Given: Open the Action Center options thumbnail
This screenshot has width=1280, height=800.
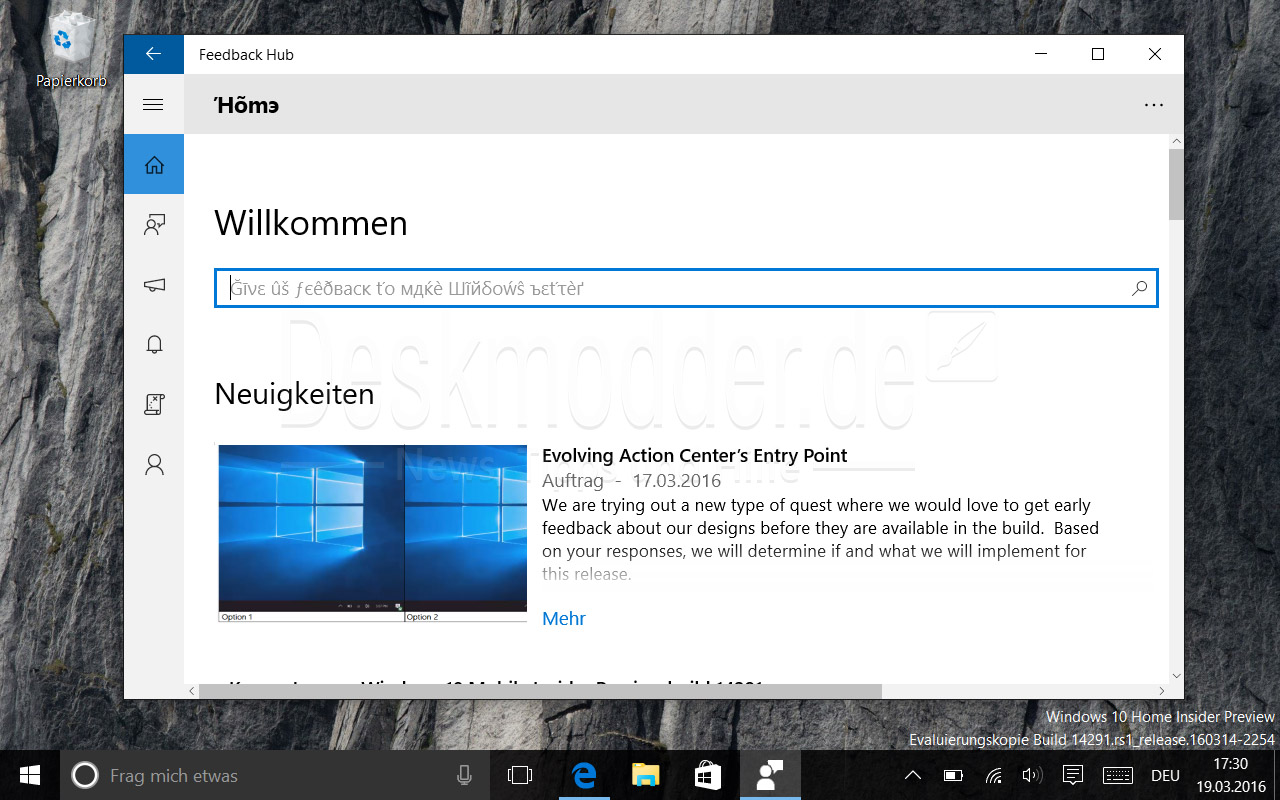Looking at the screenshot, I should click(x=372, y=534).
